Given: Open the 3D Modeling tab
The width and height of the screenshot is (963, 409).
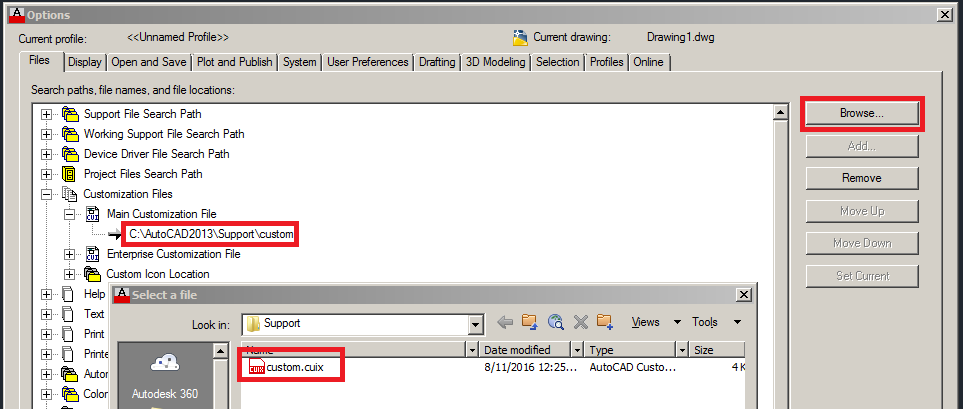Looking at the screenshot, I should [x=496, y=62].
